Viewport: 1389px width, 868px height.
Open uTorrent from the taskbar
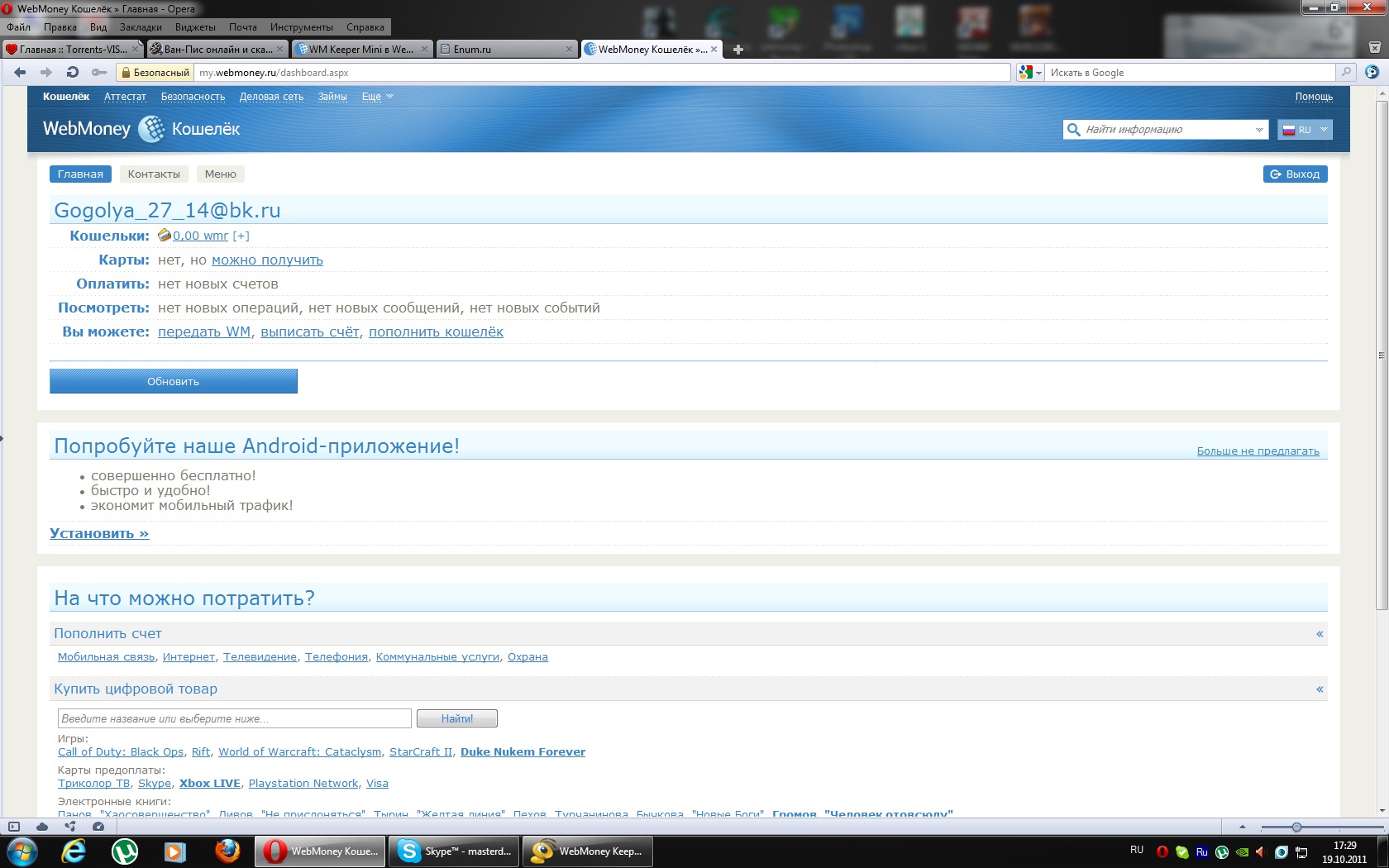(125, 851)
